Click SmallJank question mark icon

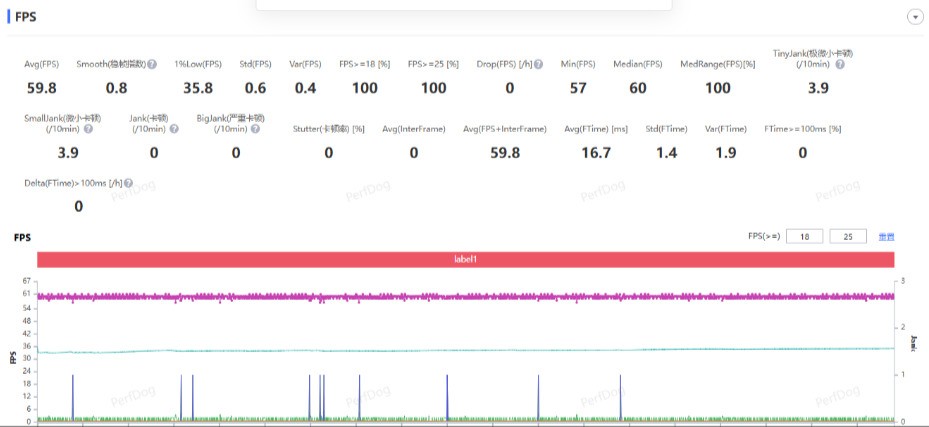(88, 129)
